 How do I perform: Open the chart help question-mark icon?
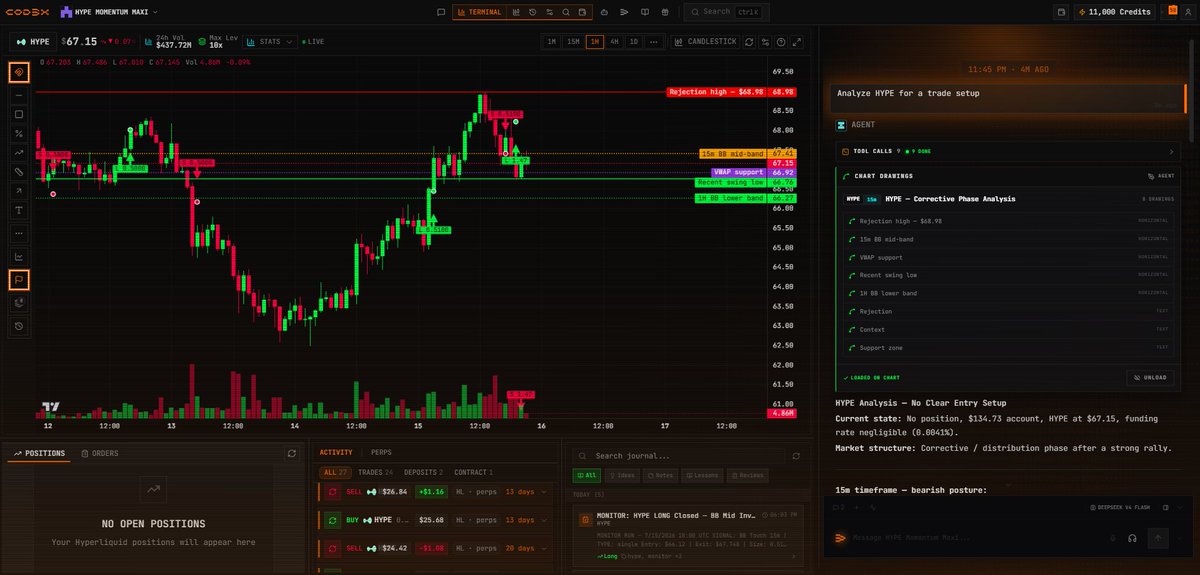[781, 42]
